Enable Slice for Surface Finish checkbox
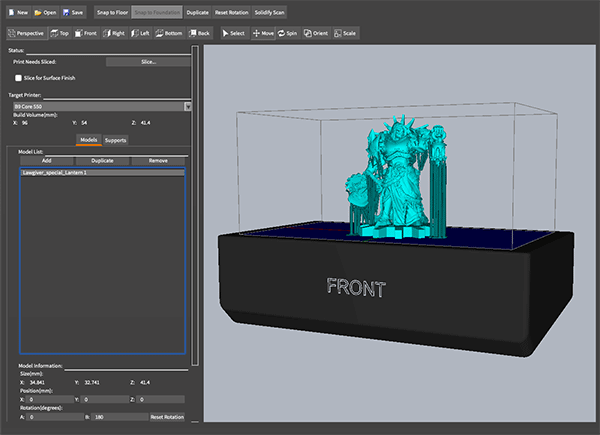The height and width of the screenshot is (435, 600). tap(18, 78)
